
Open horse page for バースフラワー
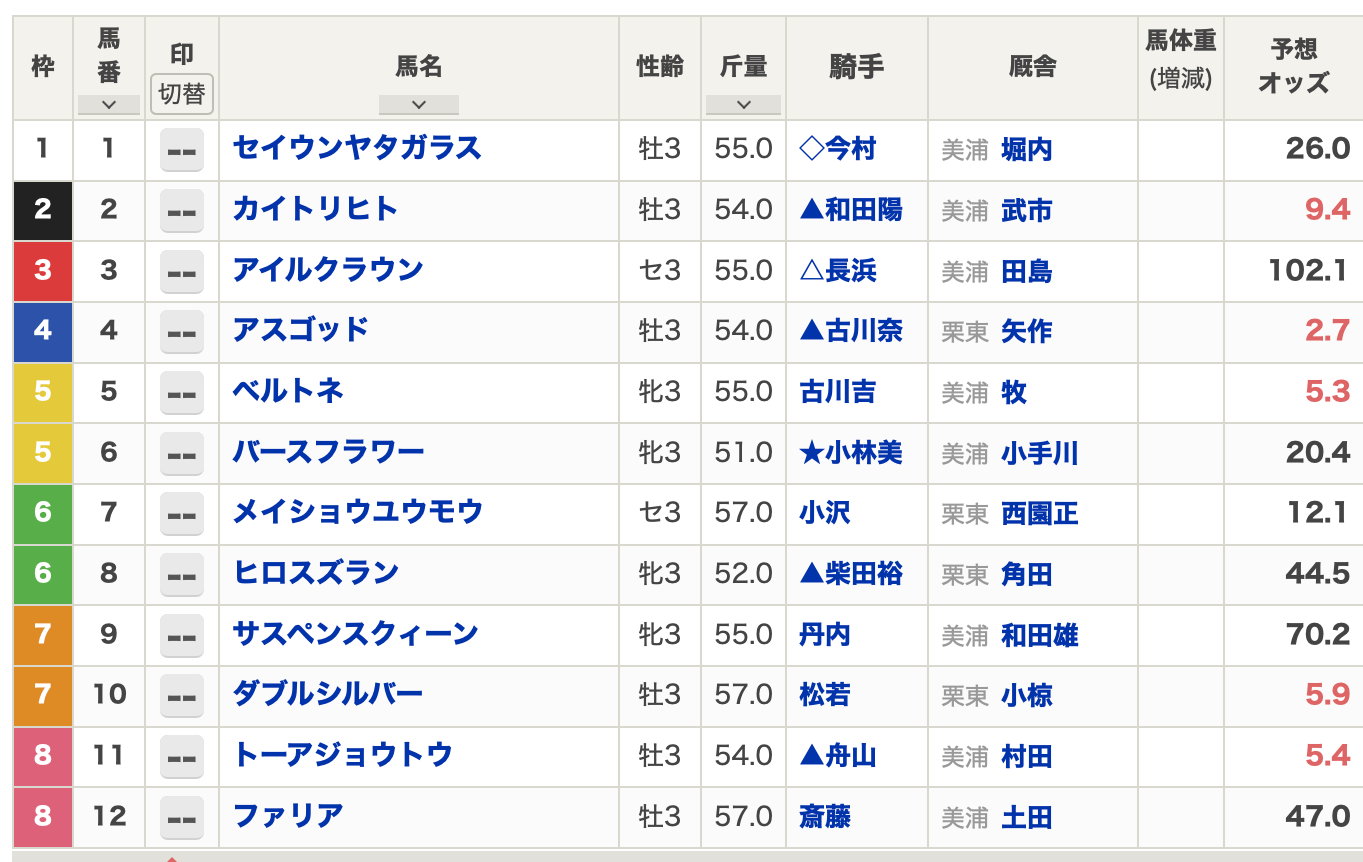[328, 452]
